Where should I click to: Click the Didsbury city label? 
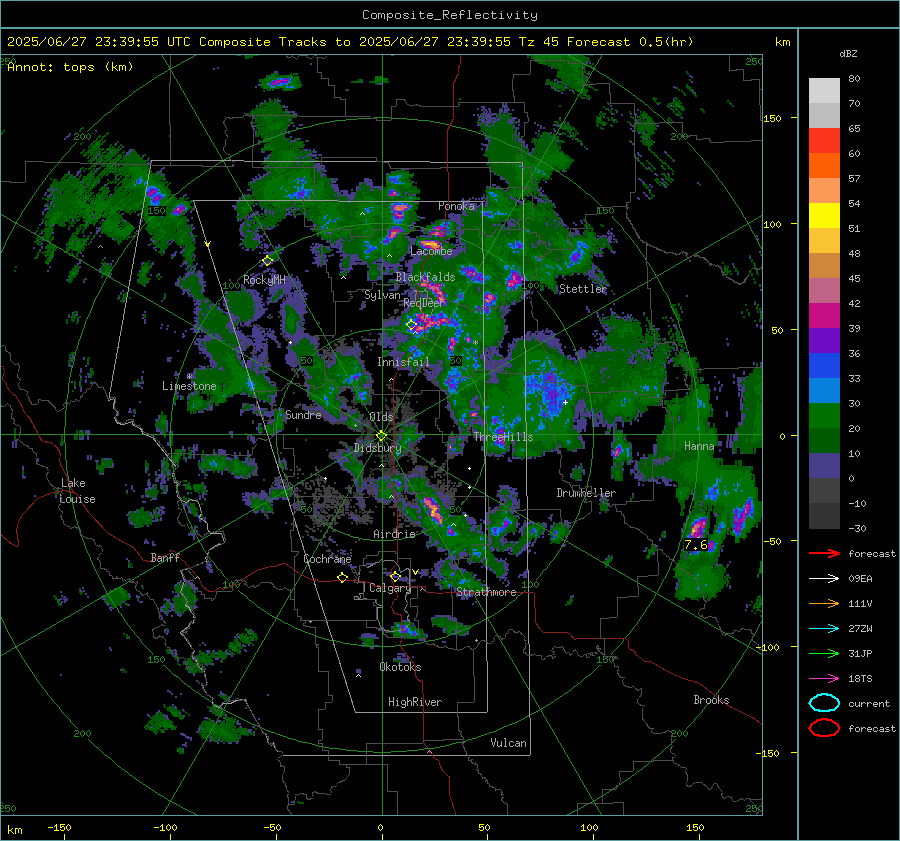point(377,448)
